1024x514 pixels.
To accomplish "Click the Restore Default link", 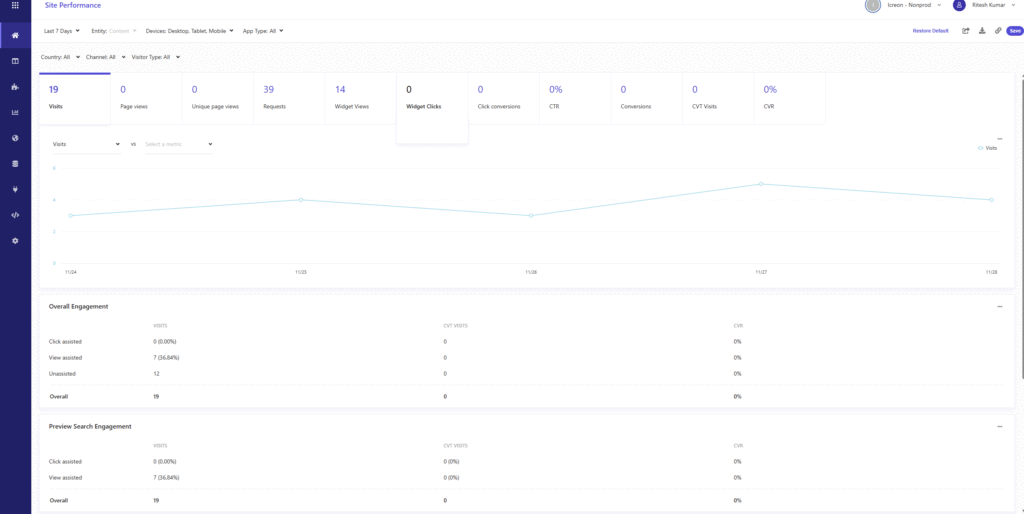I will tap(930, 31).
